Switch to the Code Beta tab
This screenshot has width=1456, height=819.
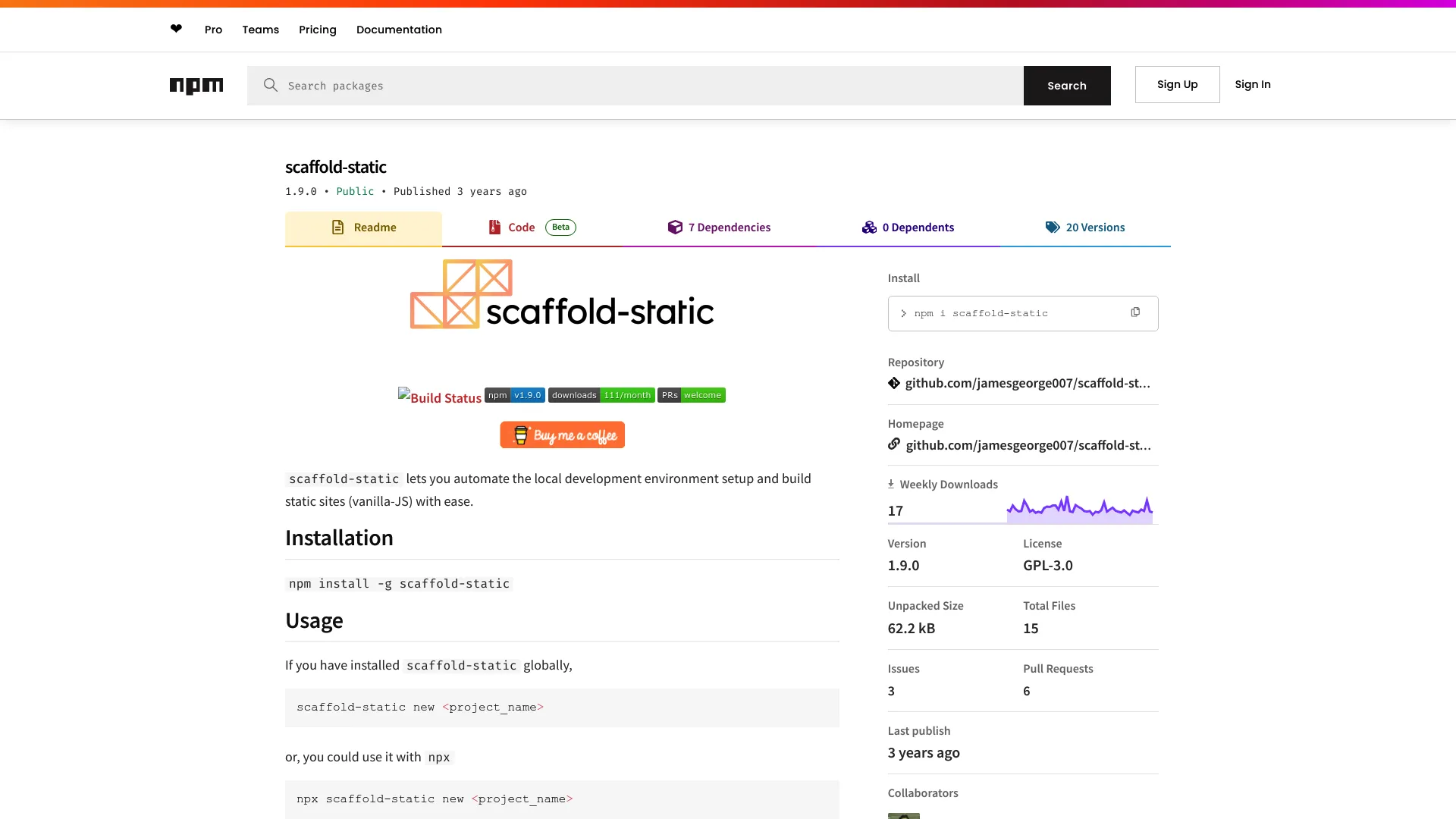[x=532, y=227]
